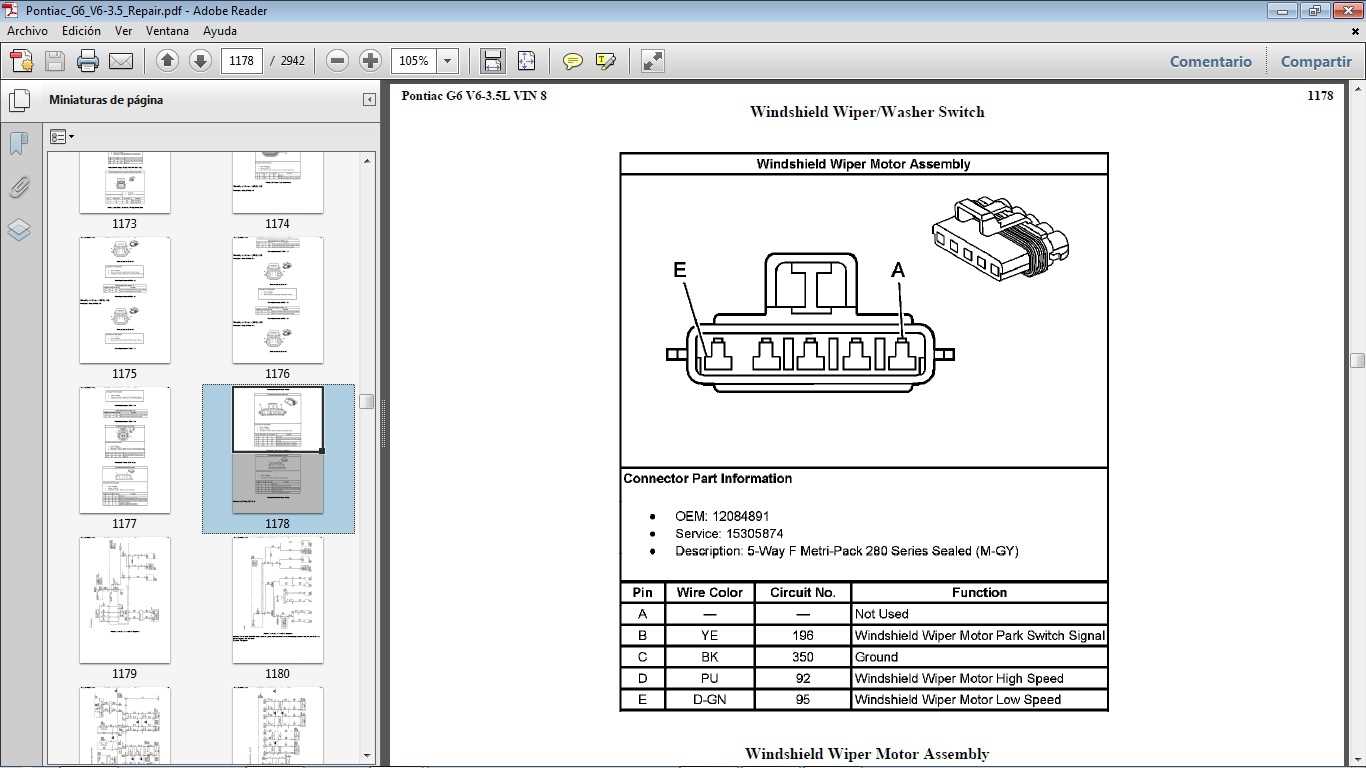The image size is (1366, 768).
Task: Collapse the thumbnails pane with arrow button
Action: (x=369, y=100)
